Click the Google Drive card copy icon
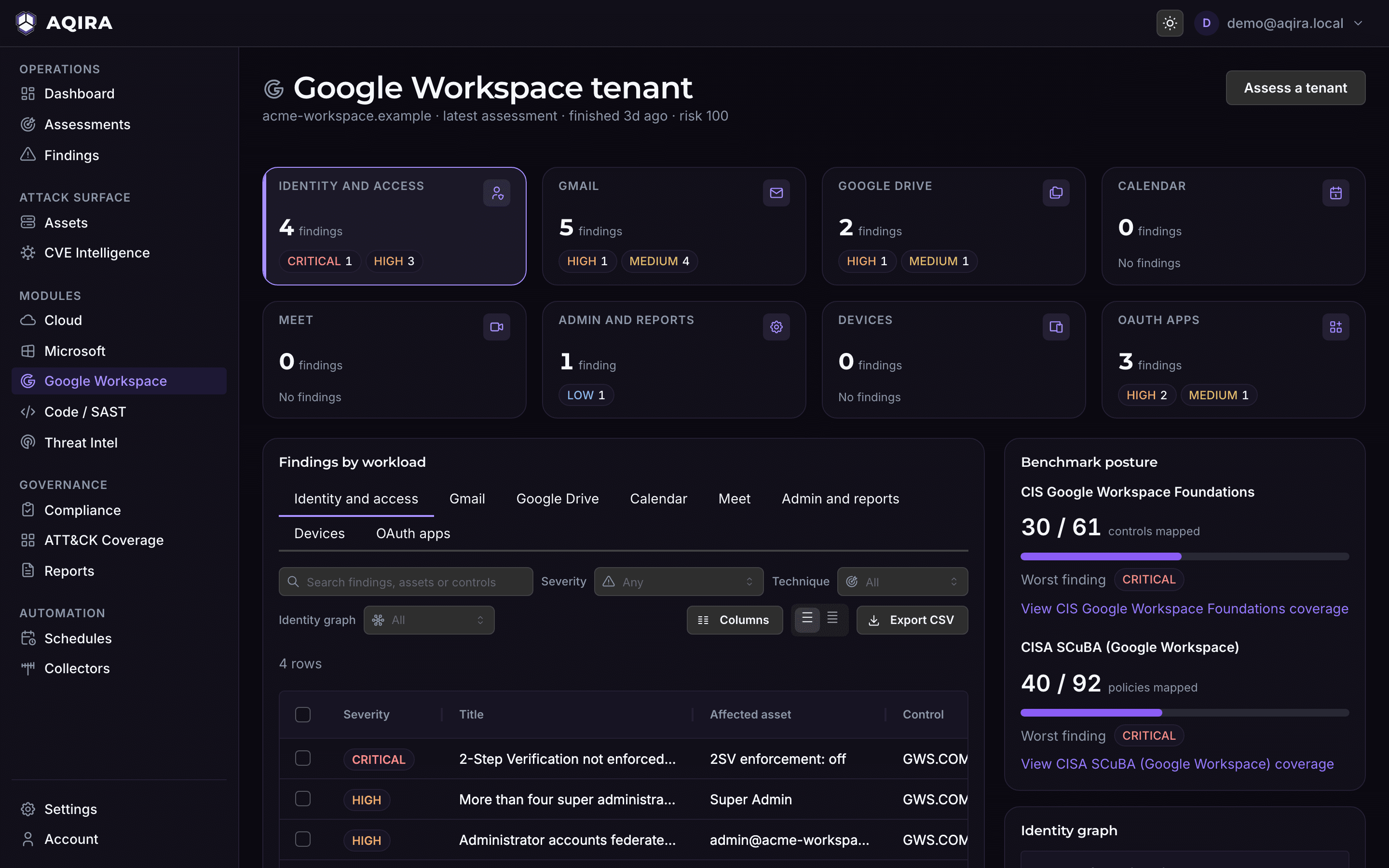 coord(1056,193)
